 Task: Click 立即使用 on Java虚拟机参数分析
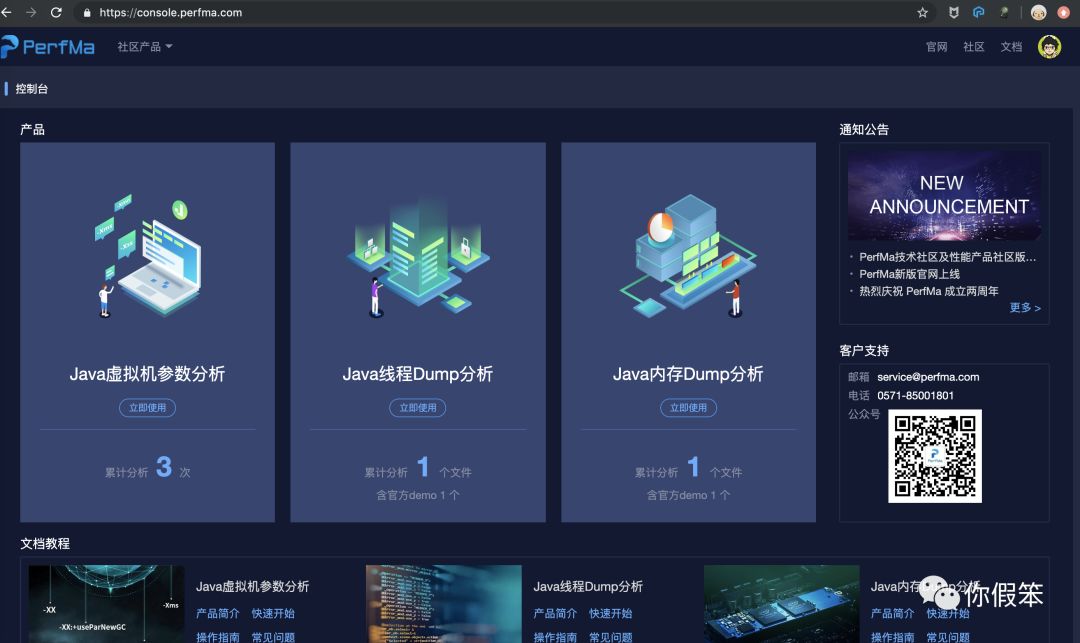[146, 407]
